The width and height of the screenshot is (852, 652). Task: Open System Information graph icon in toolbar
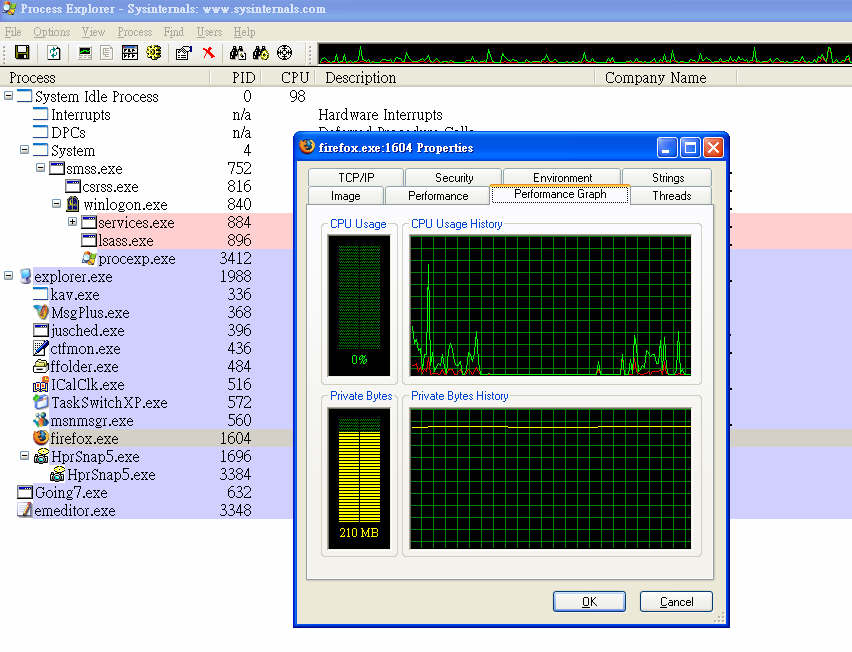(x=85, y=53)
